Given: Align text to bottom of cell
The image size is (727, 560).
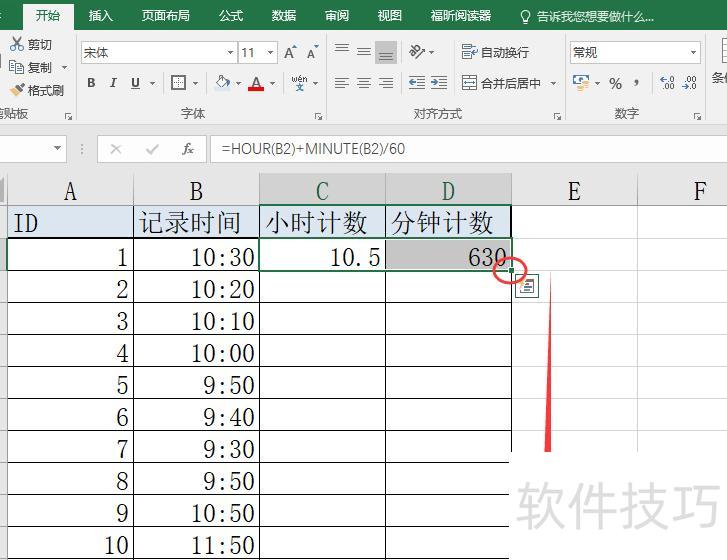Looking at the screenshot, I should click(x=386, y=52).
